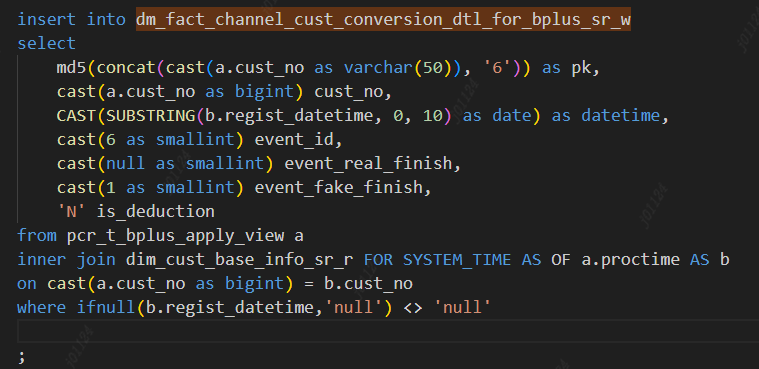The image size is (759, 369).
Task: Click SYSTEM_TIME in the join clause
Action: [457, 260]
